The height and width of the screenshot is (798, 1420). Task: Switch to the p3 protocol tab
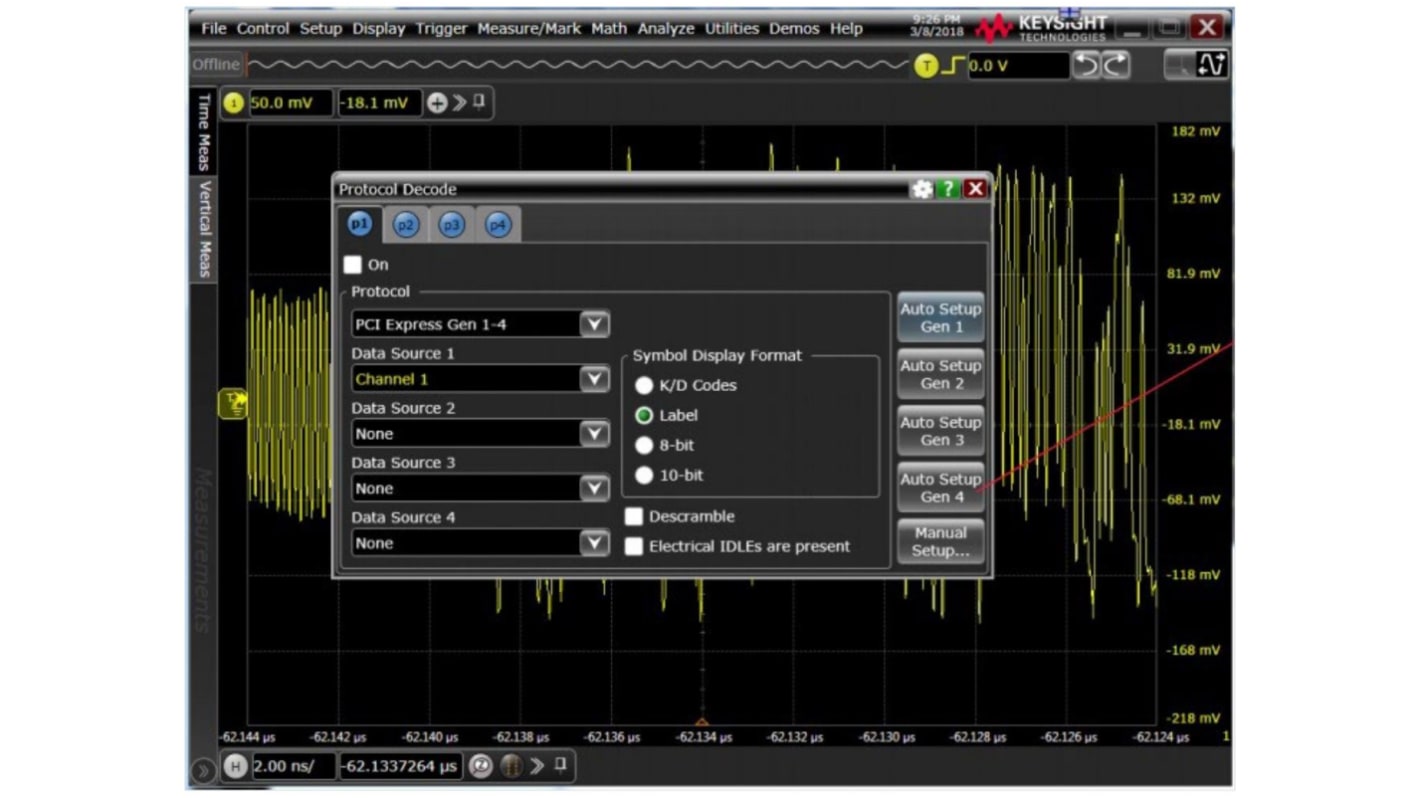[x=452, y=226]
